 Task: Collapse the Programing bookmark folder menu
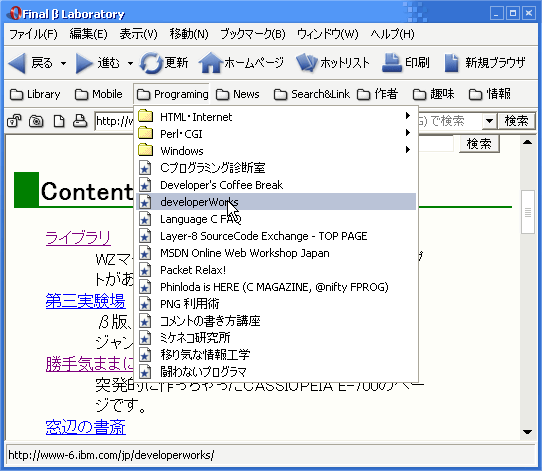click(x=172, y=94)
